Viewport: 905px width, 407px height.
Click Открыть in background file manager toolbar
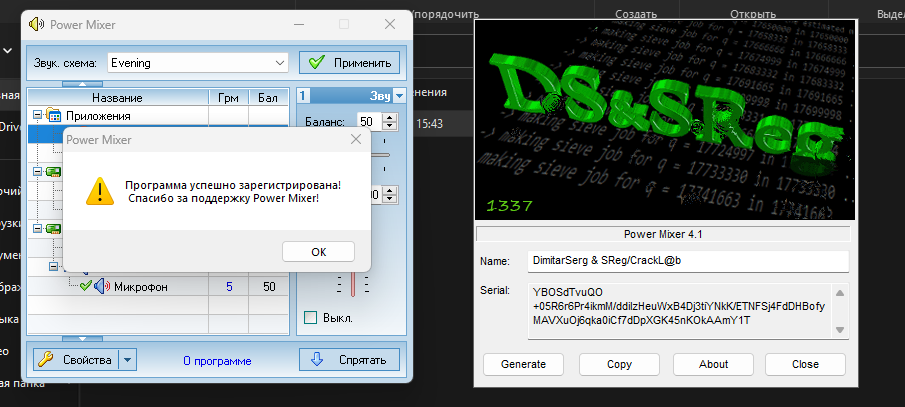pos(753,14)
